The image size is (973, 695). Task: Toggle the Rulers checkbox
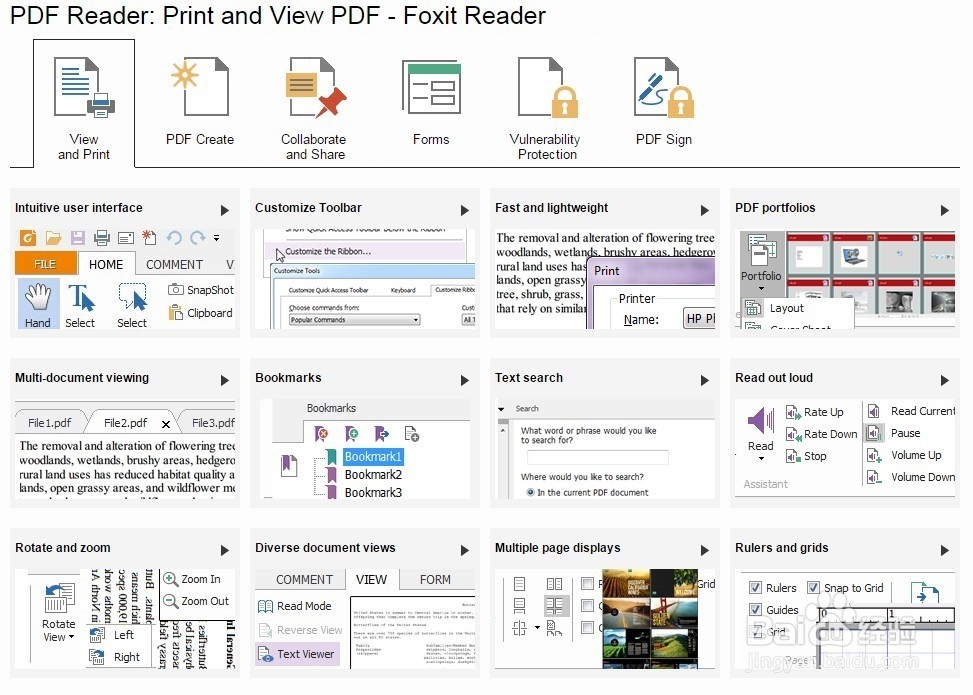click(755, 588)
